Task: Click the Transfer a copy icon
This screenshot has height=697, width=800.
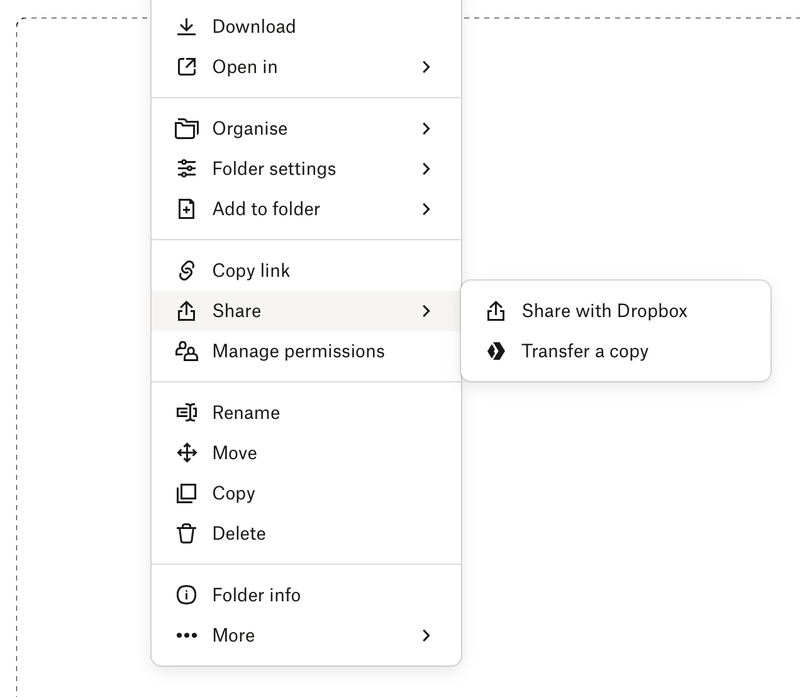Action: (x=496, y=351)
